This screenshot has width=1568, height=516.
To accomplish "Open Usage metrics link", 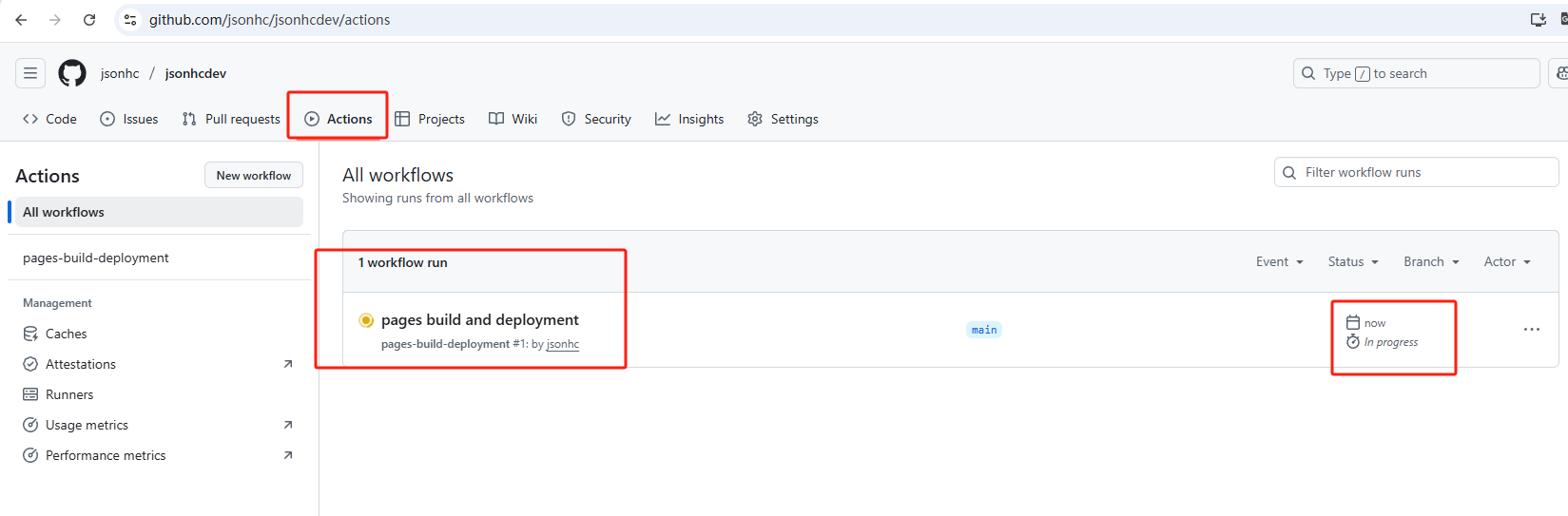I will 87,425.
